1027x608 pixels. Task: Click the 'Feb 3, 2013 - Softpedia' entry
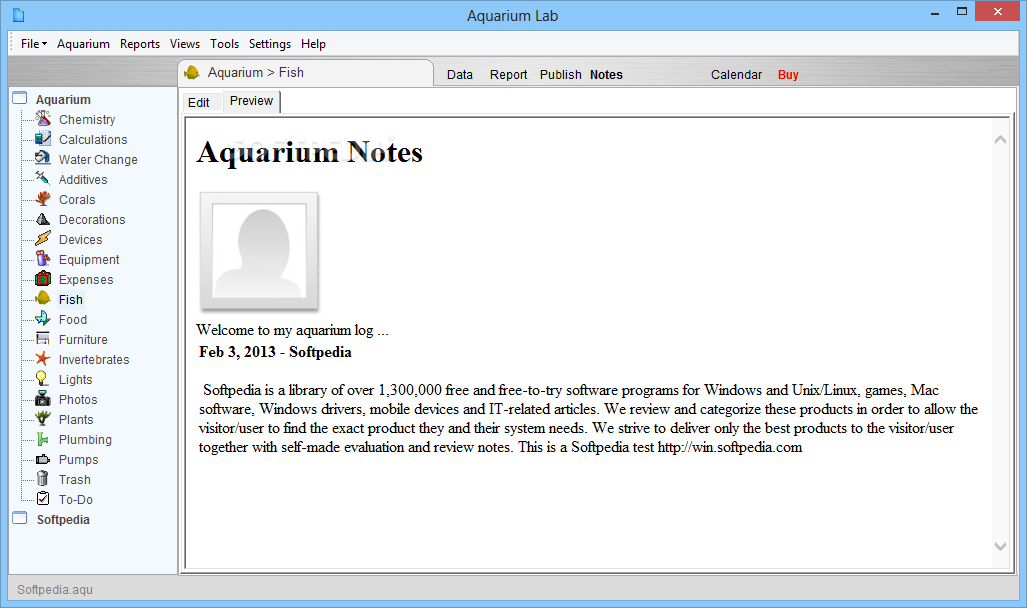(275, 352)
